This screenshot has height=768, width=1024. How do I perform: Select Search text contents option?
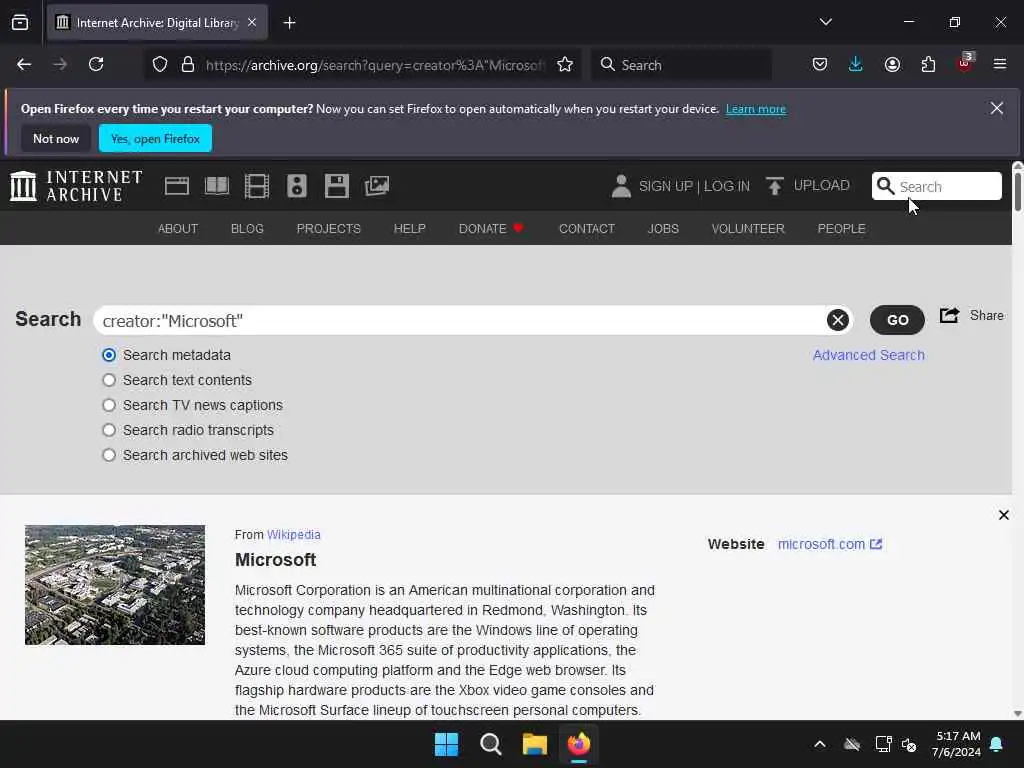tap(109, 380)
